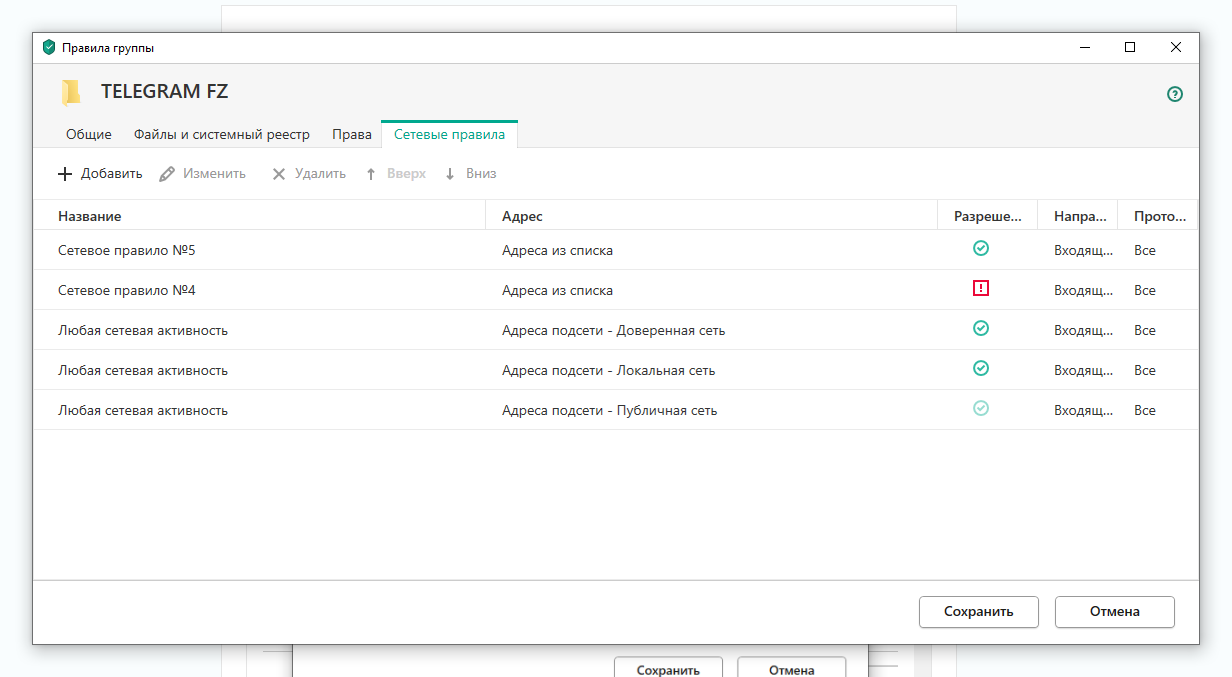Image resolution: width=1232 pixels, height=677 pixels.
Task: Select Любая сетевая активность for Публичная сеть
Action: tap(143, 410)
